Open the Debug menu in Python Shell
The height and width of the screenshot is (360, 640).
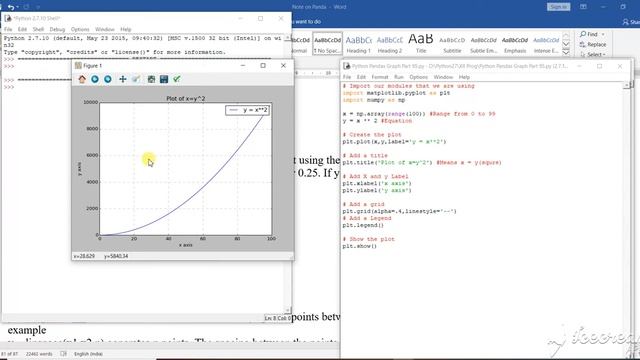pos(57,29)
